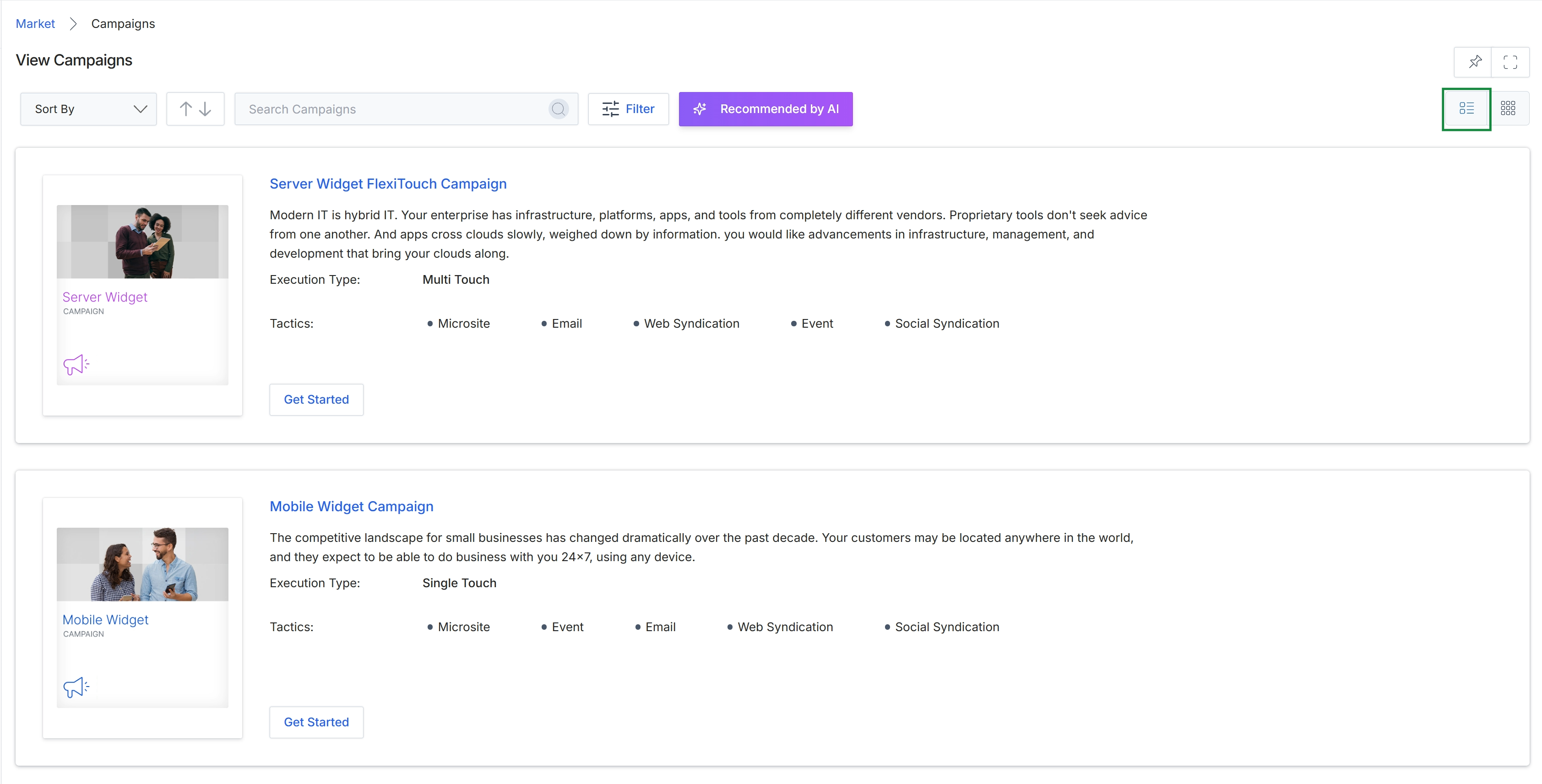Click Social Syndication tactic in Server Widget campaign
This screenshot has width=1542, height=784.
[x=947, y=324]
